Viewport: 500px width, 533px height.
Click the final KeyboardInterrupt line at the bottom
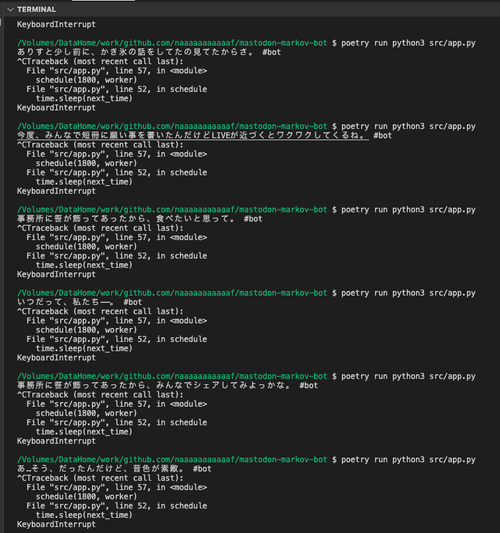coord(56,525)
